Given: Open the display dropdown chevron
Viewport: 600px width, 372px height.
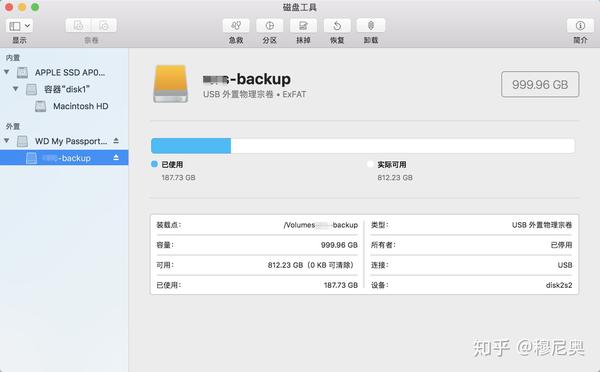Looking at the screenshot, I should [28, 26].
